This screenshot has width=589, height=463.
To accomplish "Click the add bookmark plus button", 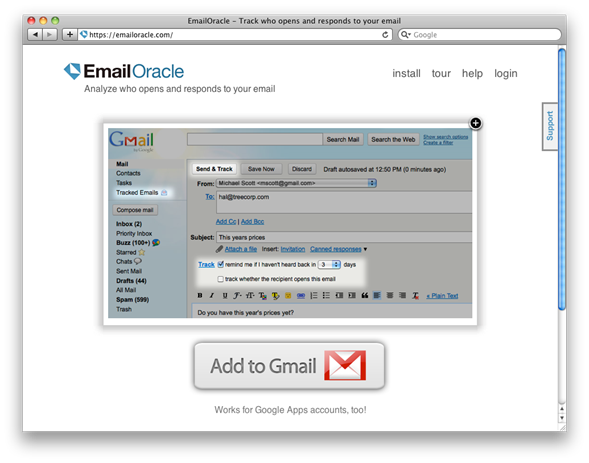I will 69,35.
